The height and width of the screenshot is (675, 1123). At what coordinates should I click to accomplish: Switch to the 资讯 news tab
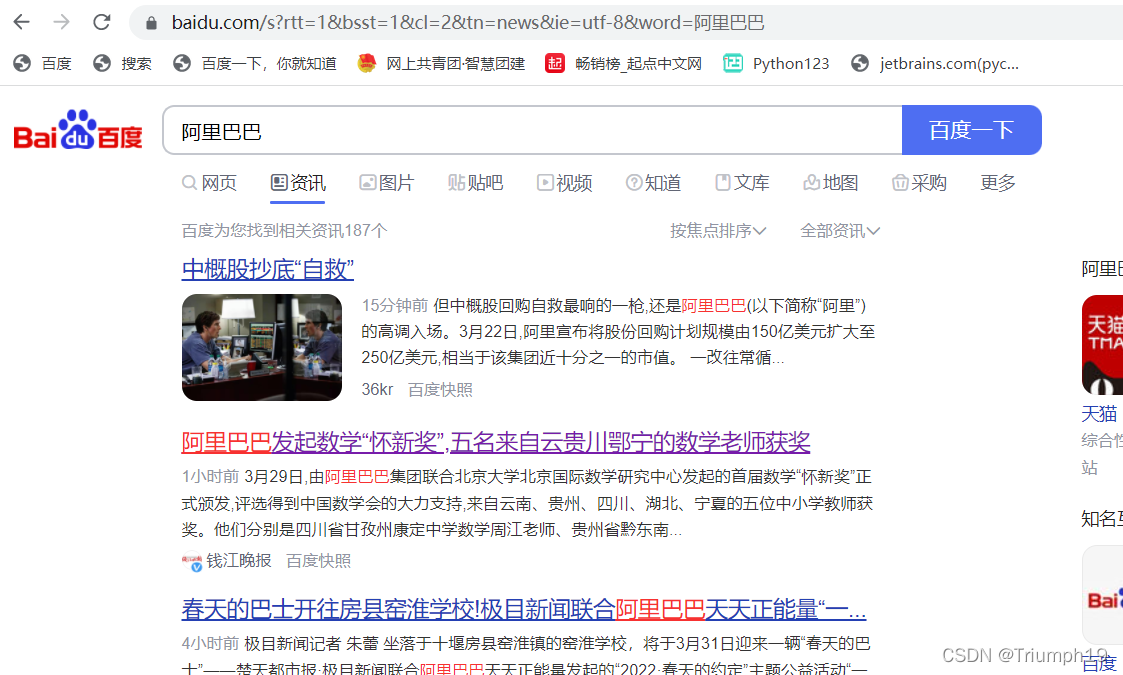[x=297, y=182]
